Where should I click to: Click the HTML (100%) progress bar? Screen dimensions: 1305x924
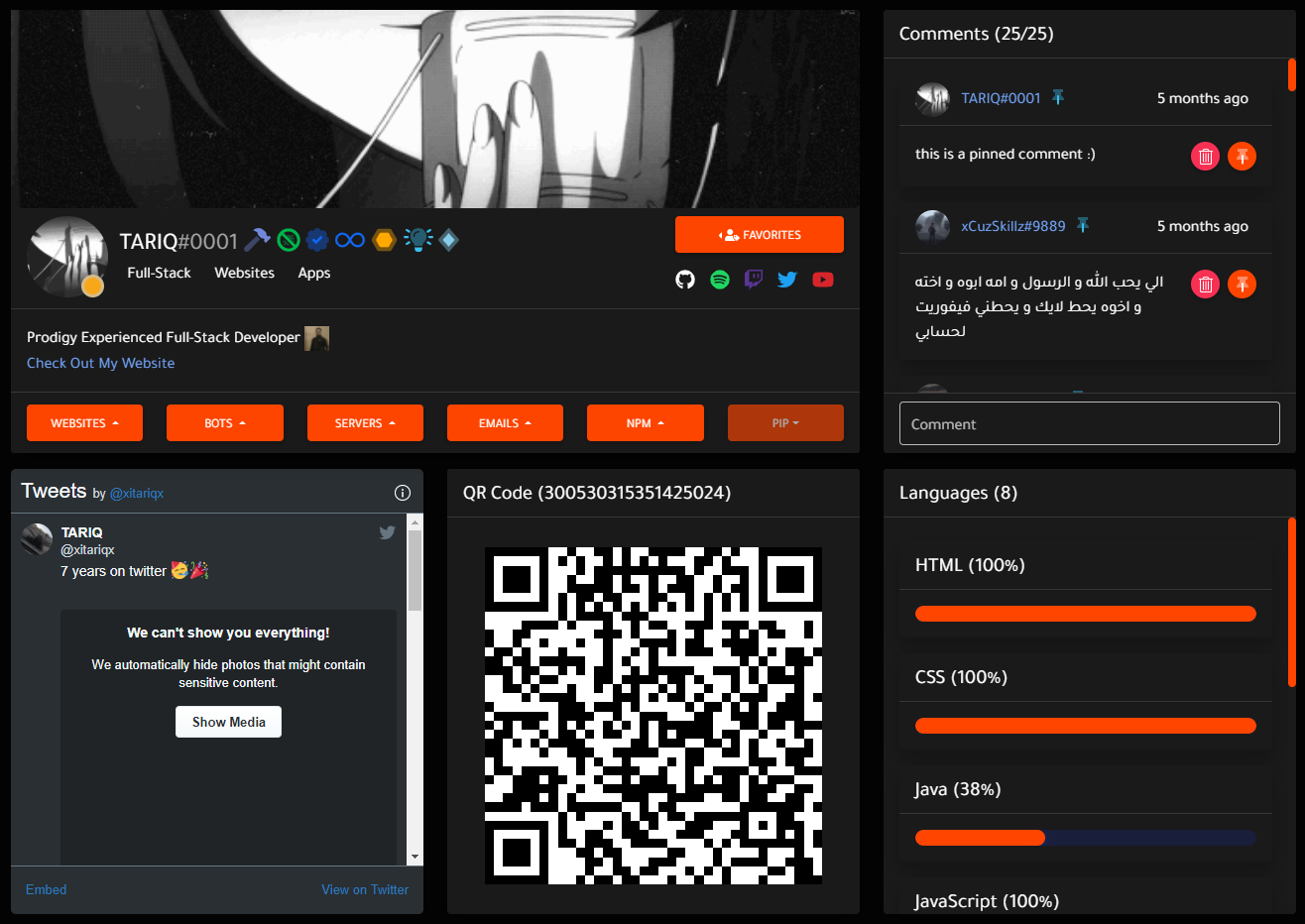1086,614
